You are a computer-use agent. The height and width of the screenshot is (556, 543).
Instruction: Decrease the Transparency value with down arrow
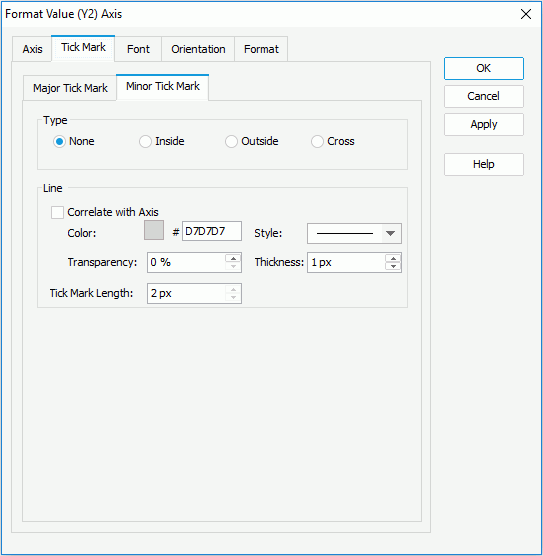click(233, 267)
